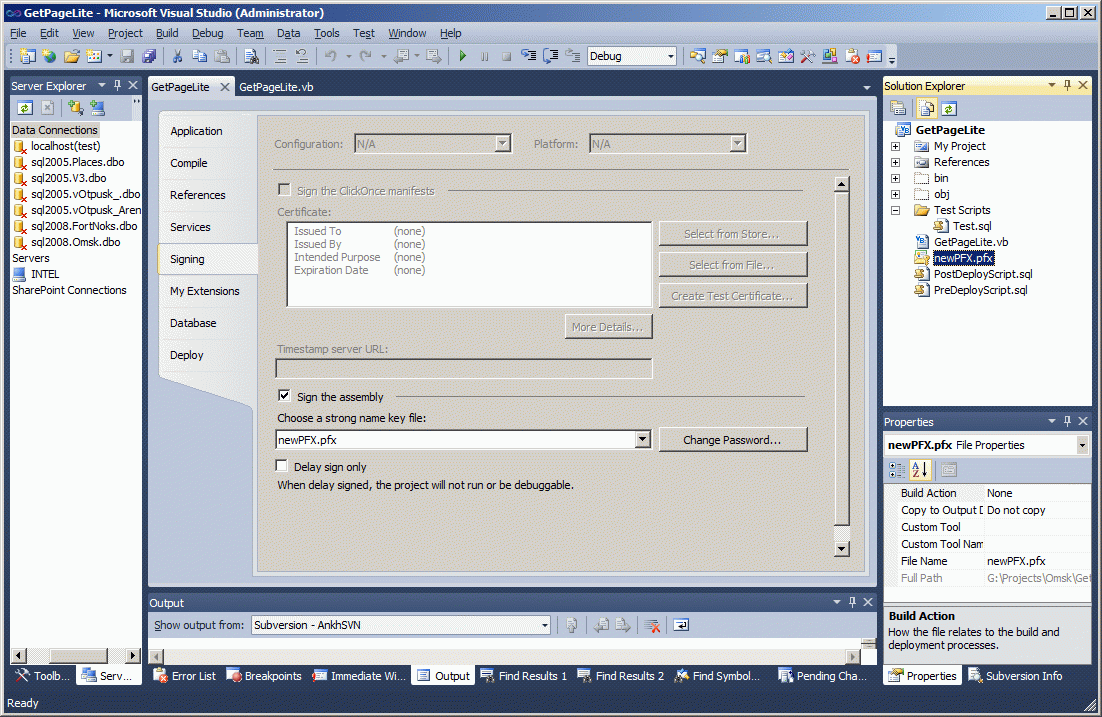Select PostDeployScript.sql in Solution Explorer
The image size is (1102, 717).
click(983, 274)
